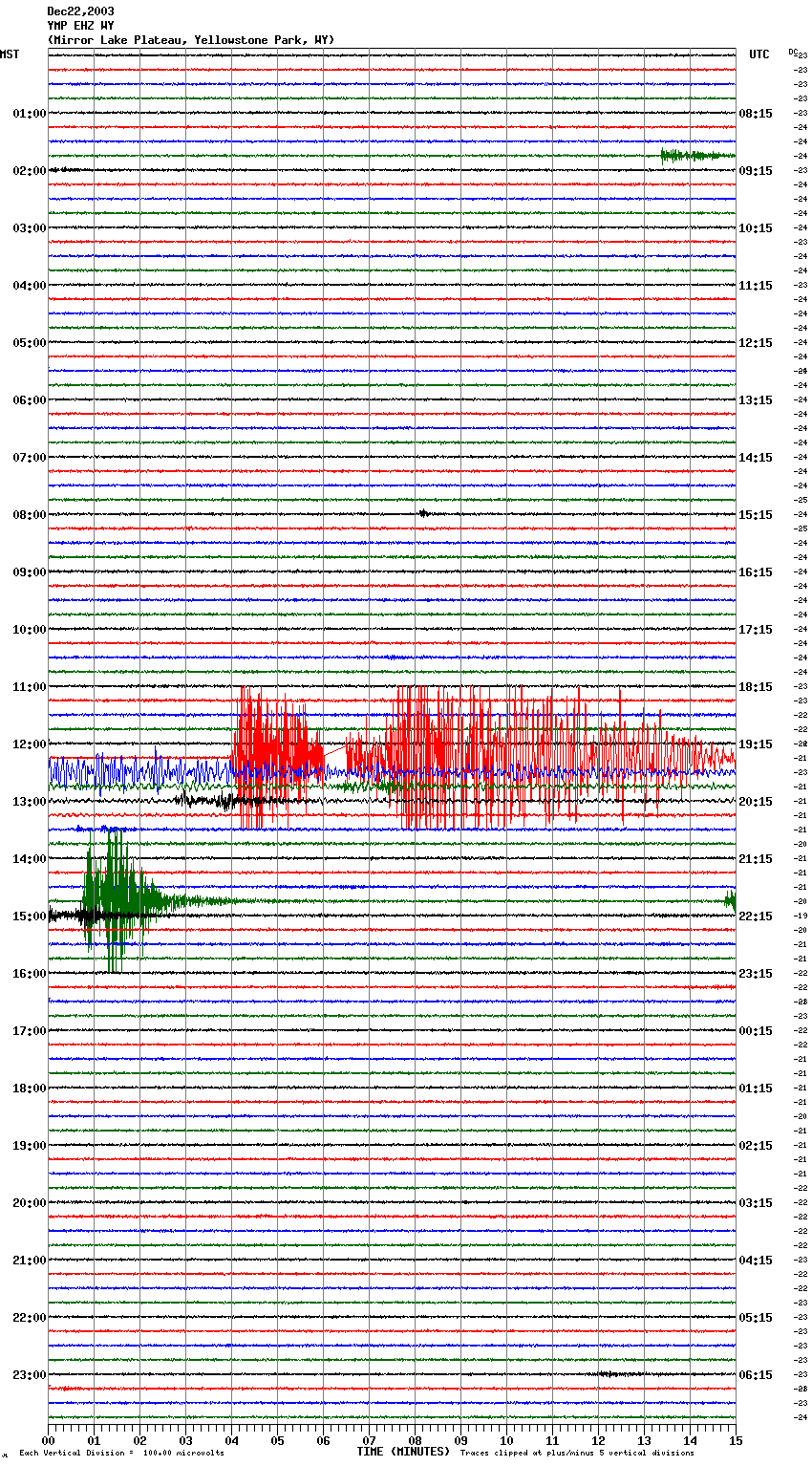Viewport: 812px width, 1466px height.
Task: Select the 12:00 MST time label
Action: click(30, 744)
